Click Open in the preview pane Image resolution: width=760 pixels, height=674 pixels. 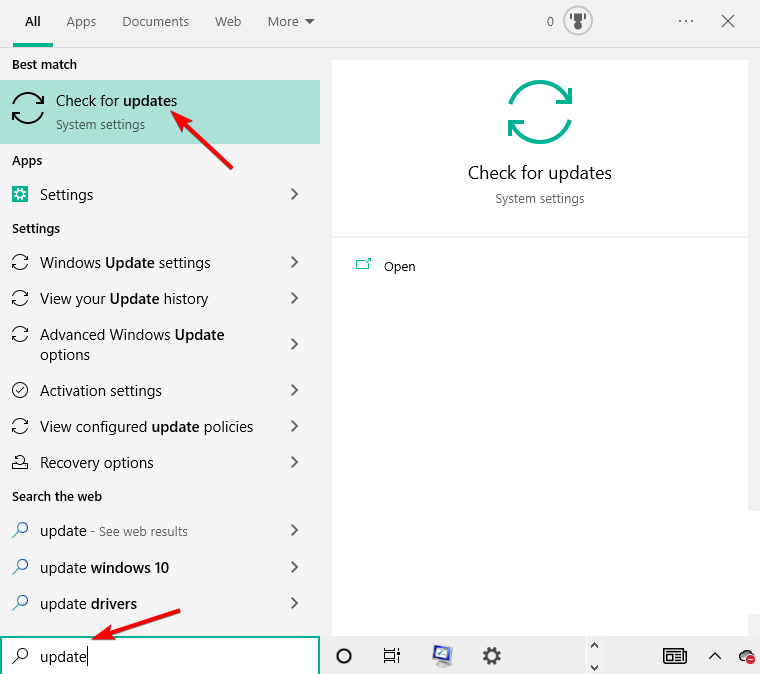[x=399, y=266]
